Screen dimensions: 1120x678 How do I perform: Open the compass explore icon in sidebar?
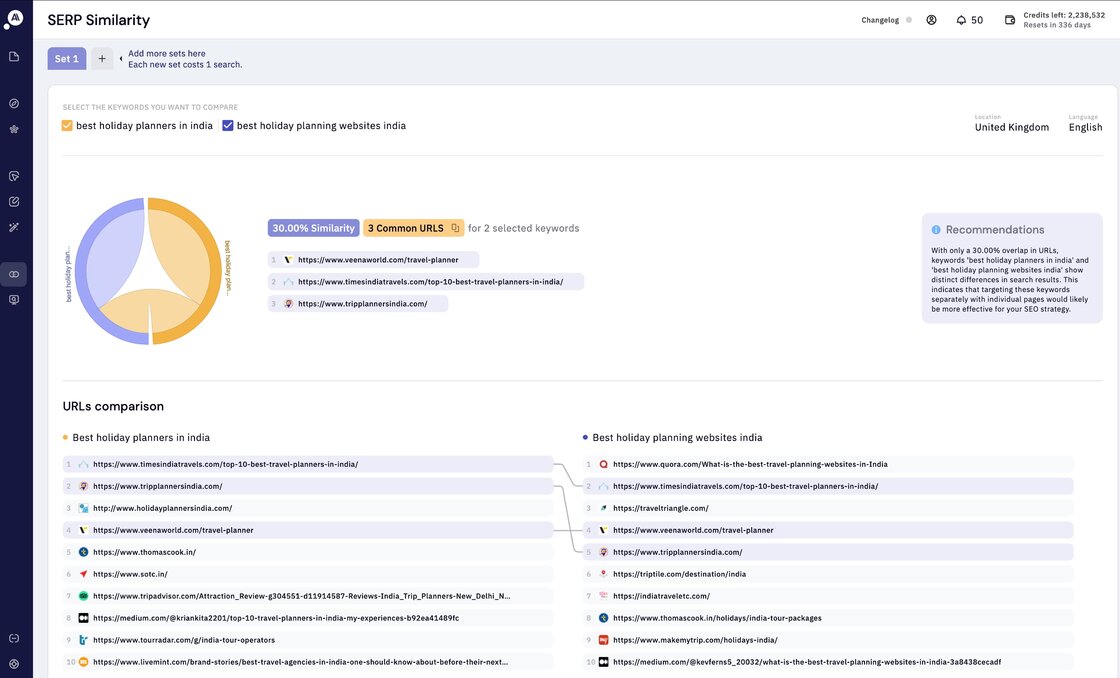tap(14, 104)
